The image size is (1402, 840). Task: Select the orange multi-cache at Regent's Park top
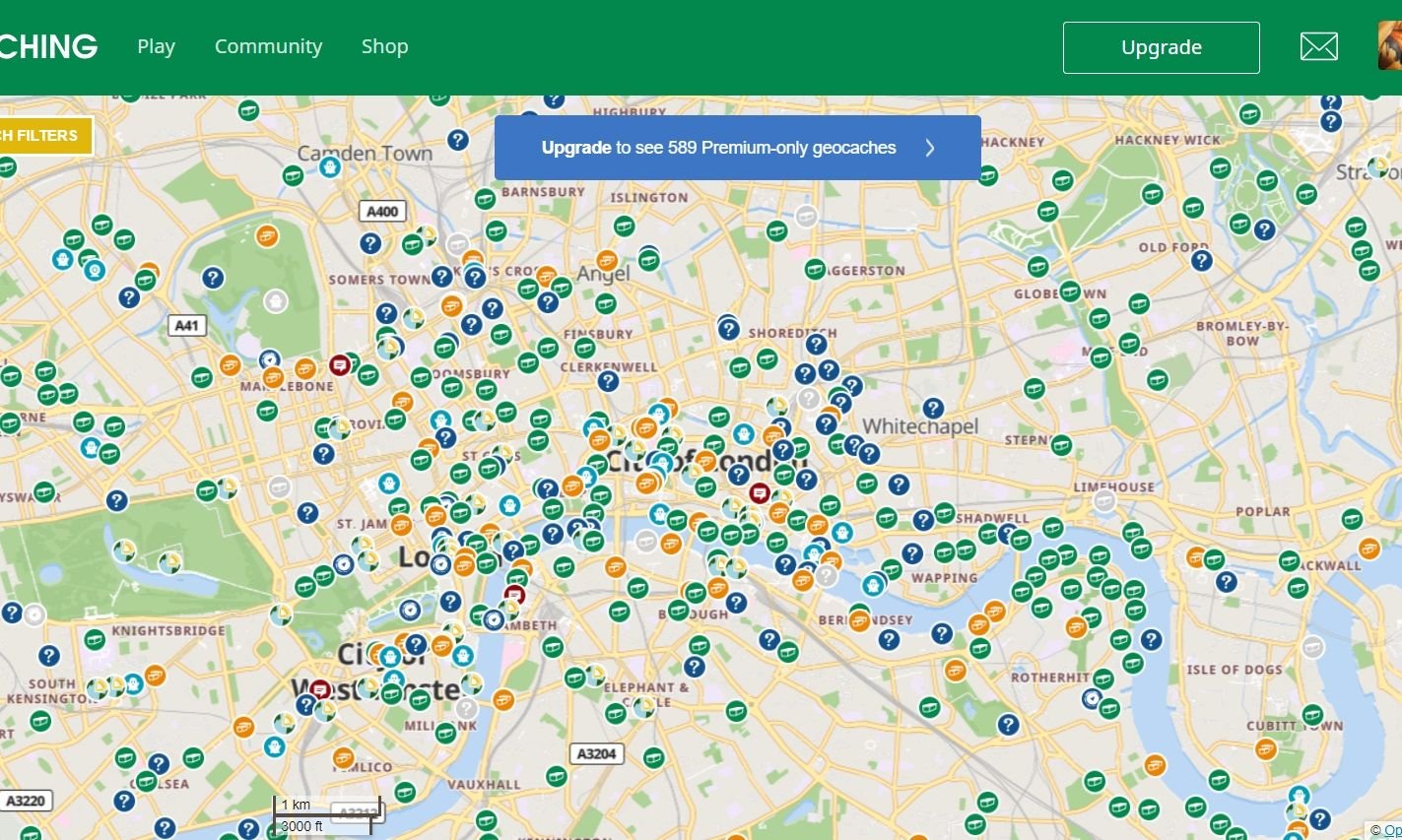[x=267, y=235]
